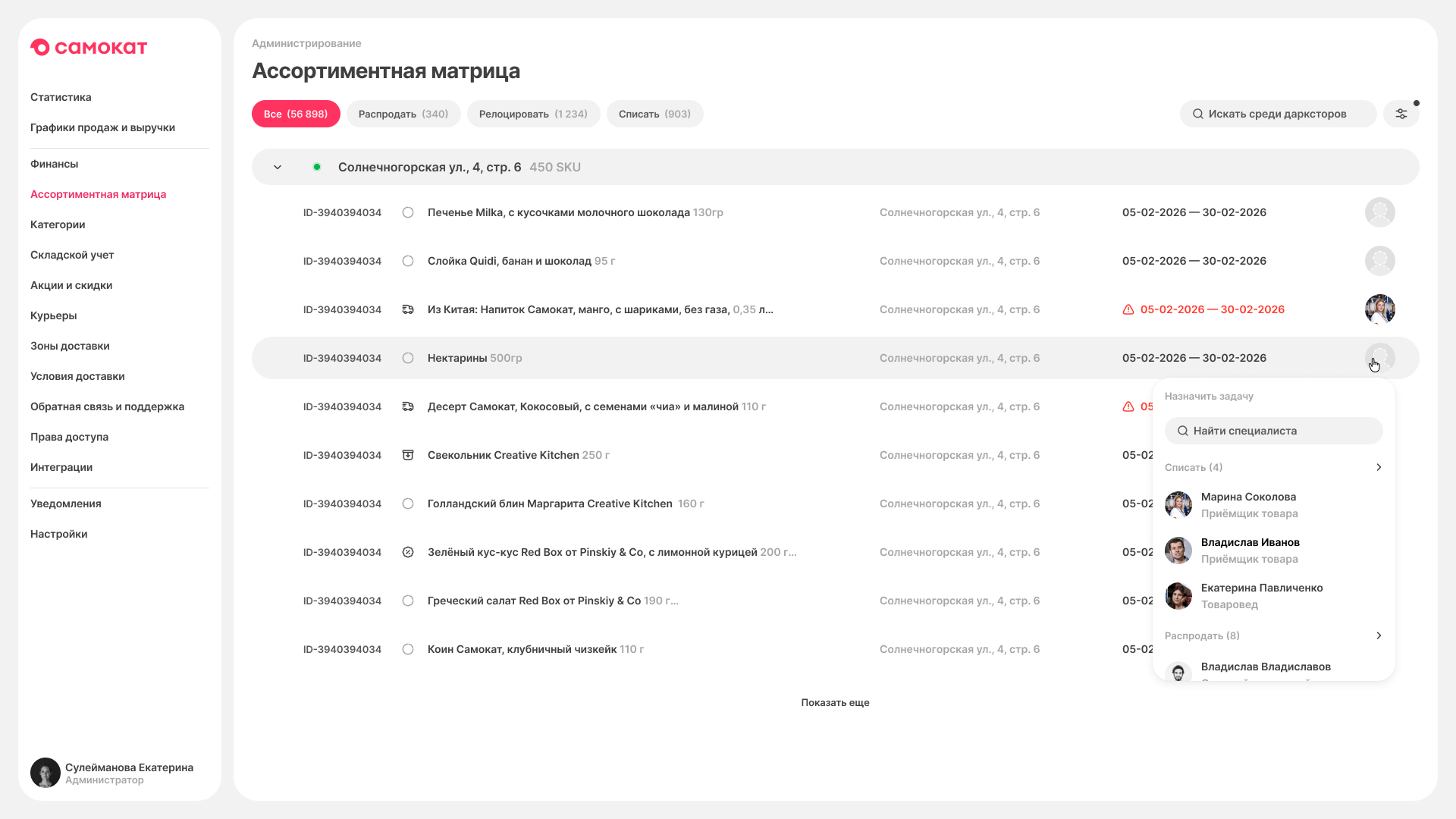Expand the Списать (4) section arrow

click(1379, 467)
